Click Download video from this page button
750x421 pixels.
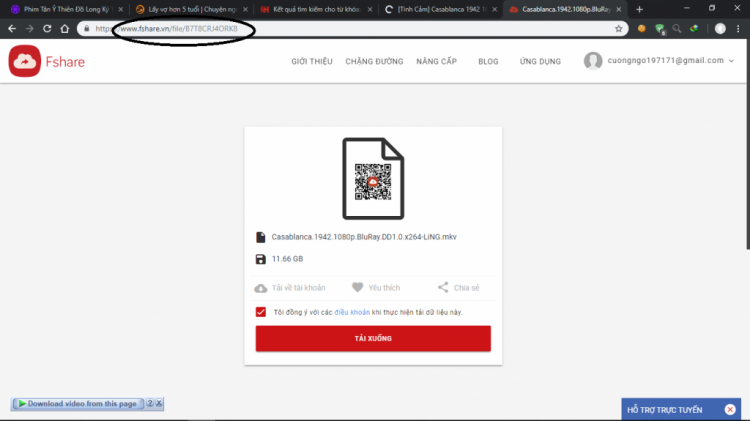coord(78,404)
